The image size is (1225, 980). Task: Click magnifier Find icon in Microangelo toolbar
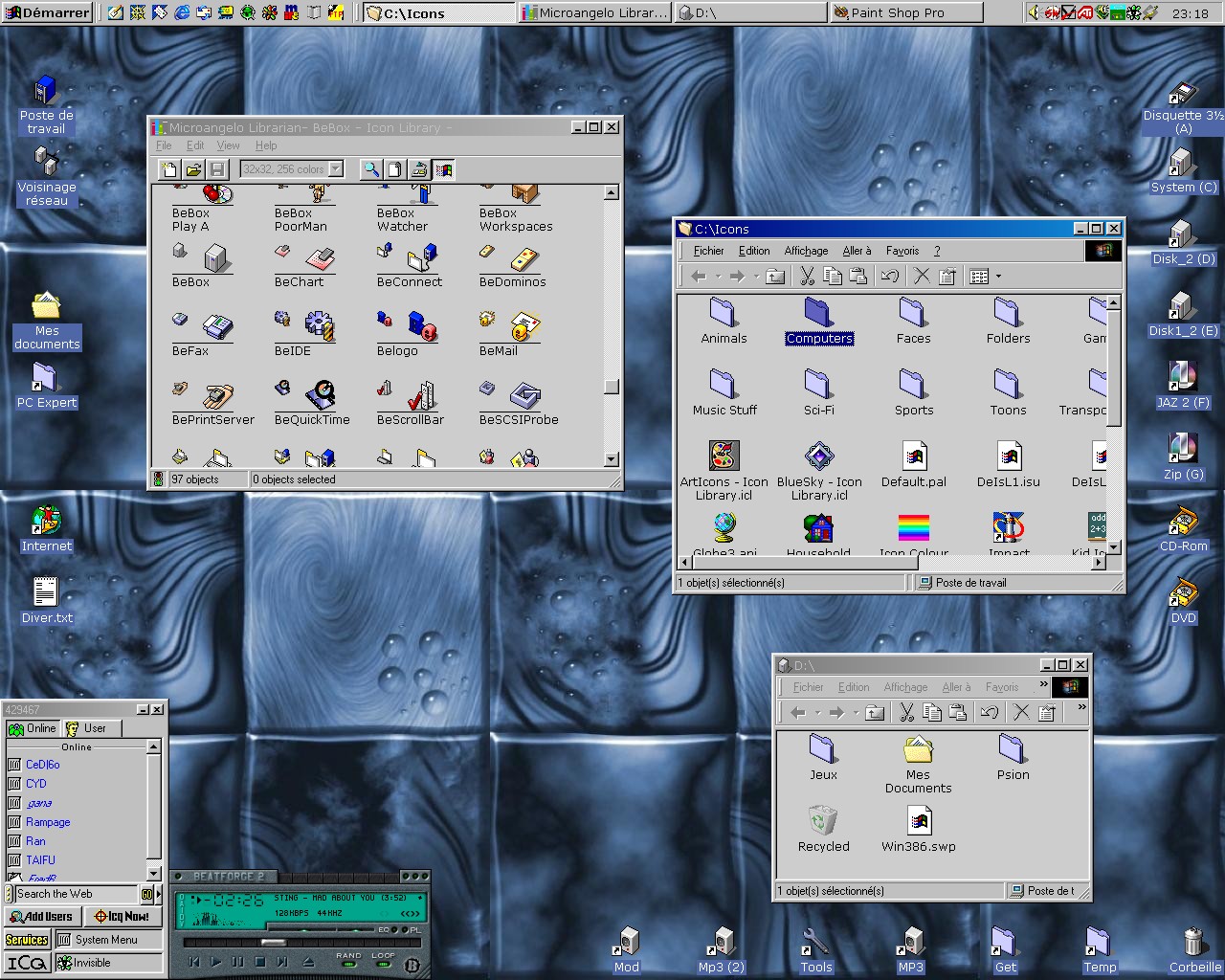(371, 169)
